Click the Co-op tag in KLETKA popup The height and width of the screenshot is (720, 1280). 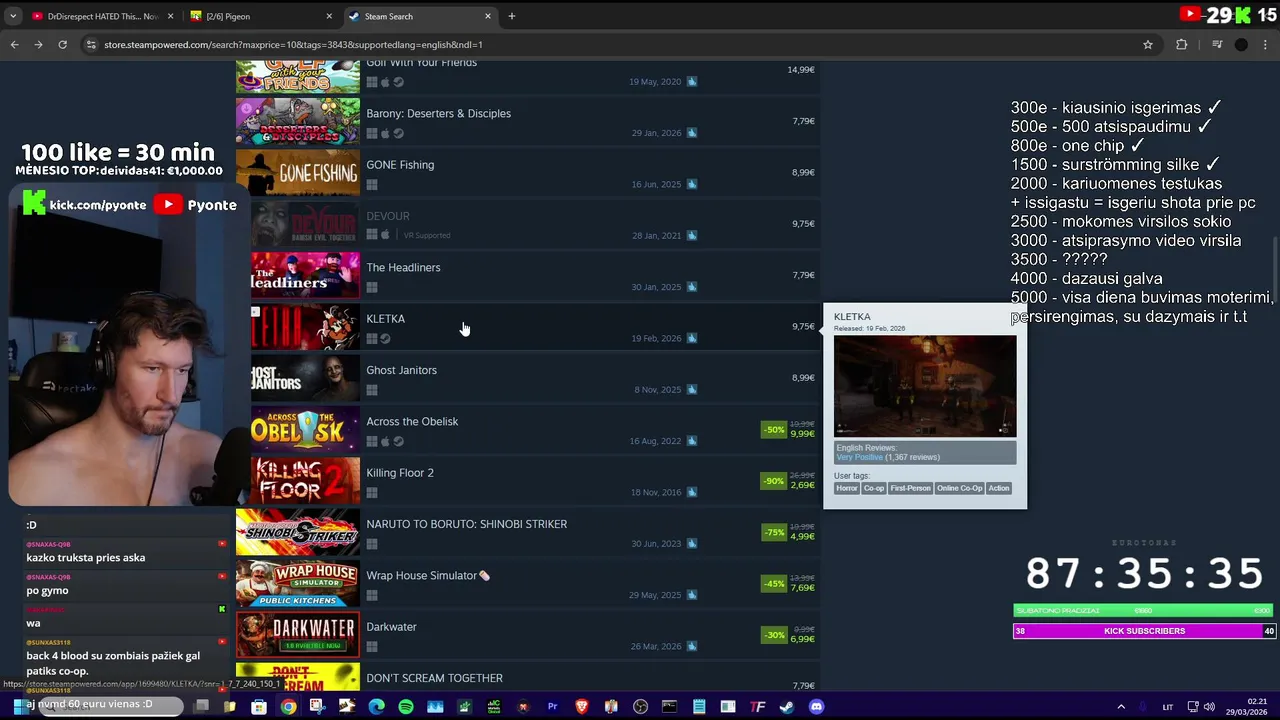[x=874, y=488]
